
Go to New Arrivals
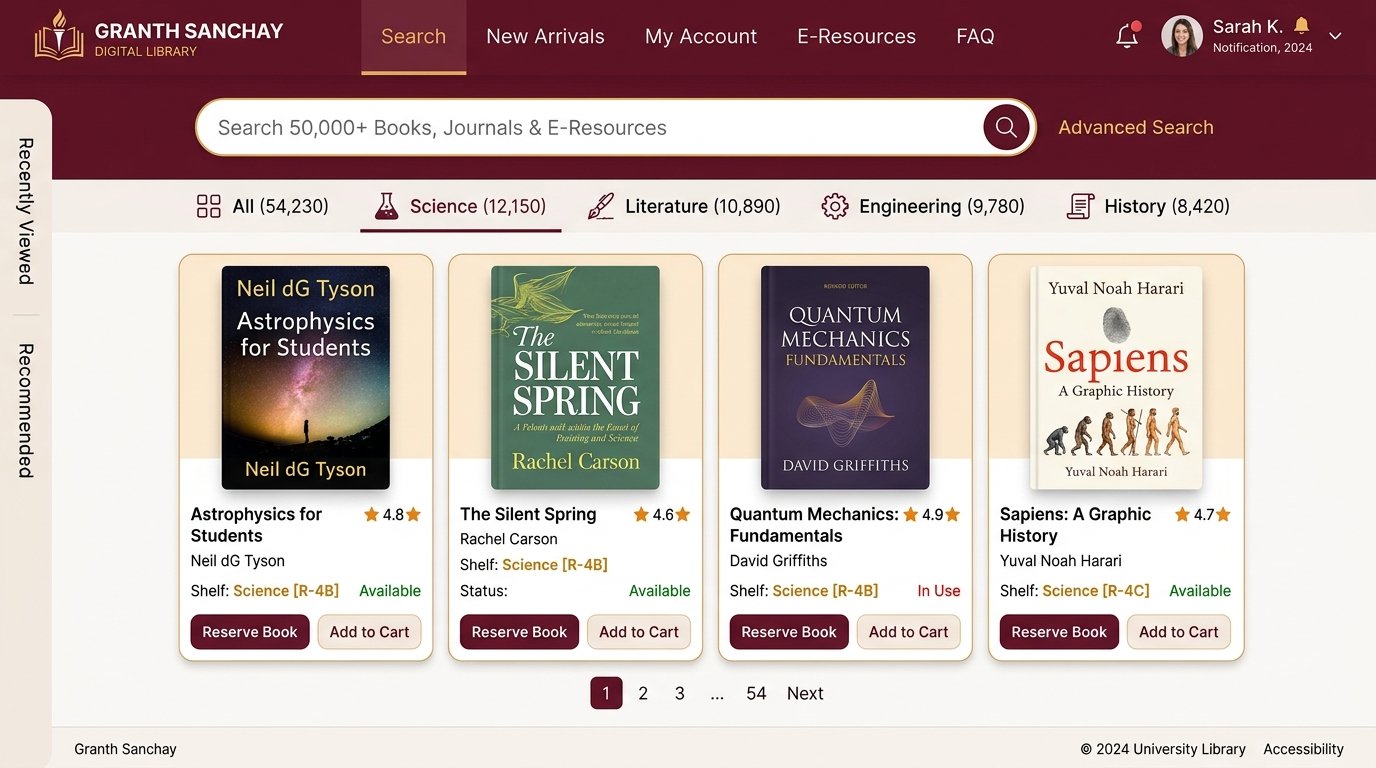pyautogui.click(x=545, y=37)
